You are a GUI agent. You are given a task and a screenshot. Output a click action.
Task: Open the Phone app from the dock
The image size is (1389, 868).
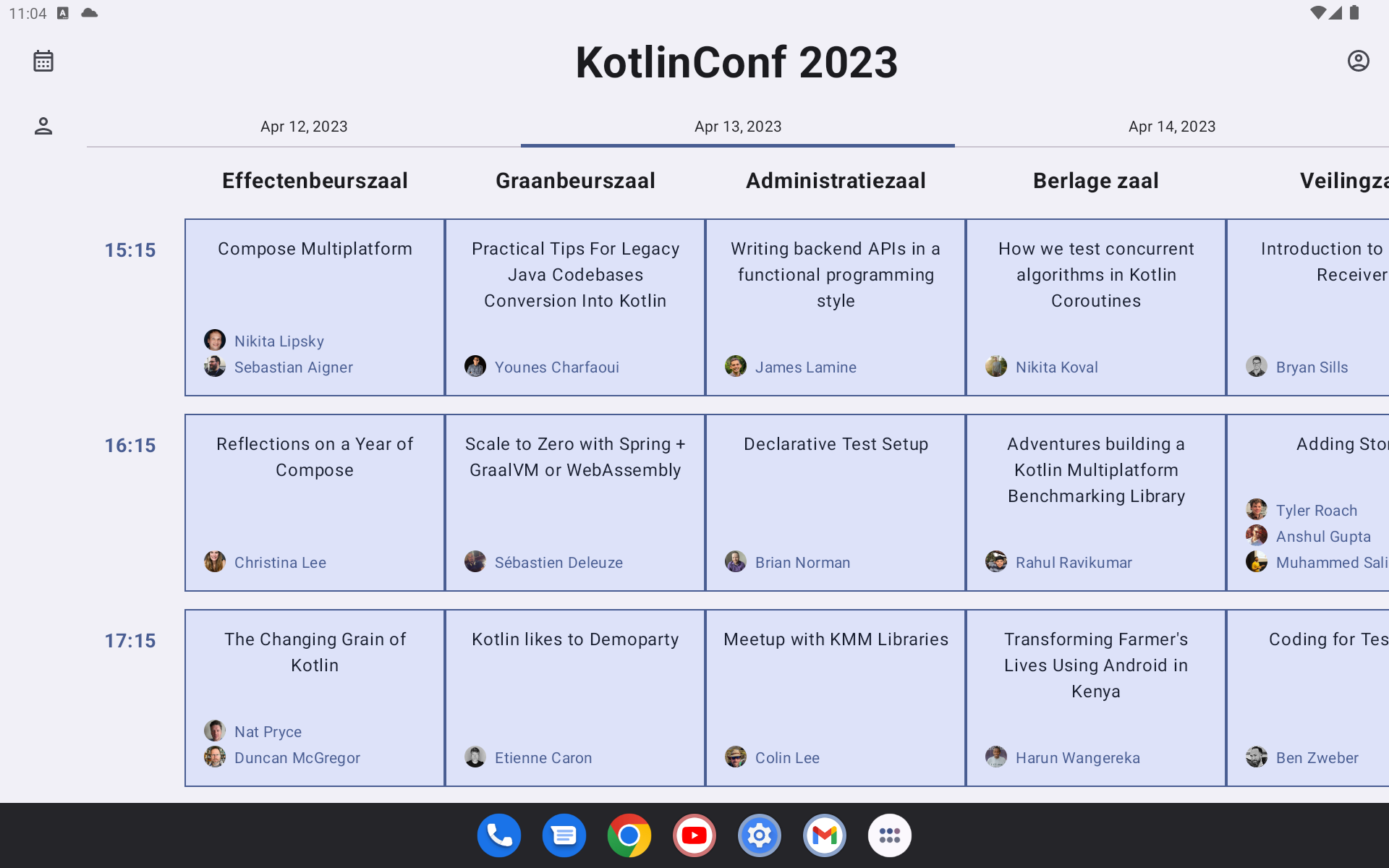pos(499,835)
